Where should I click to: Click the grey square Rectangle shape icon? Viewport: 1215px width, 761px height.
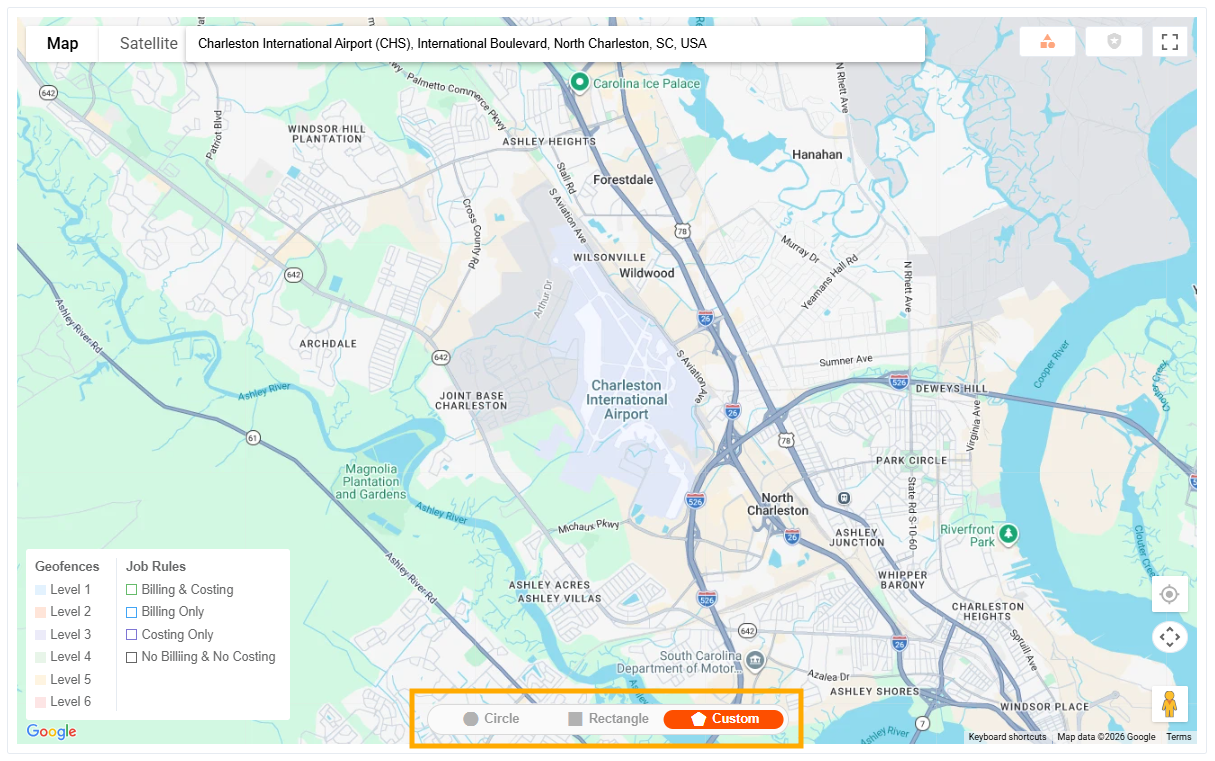(575, 719)
